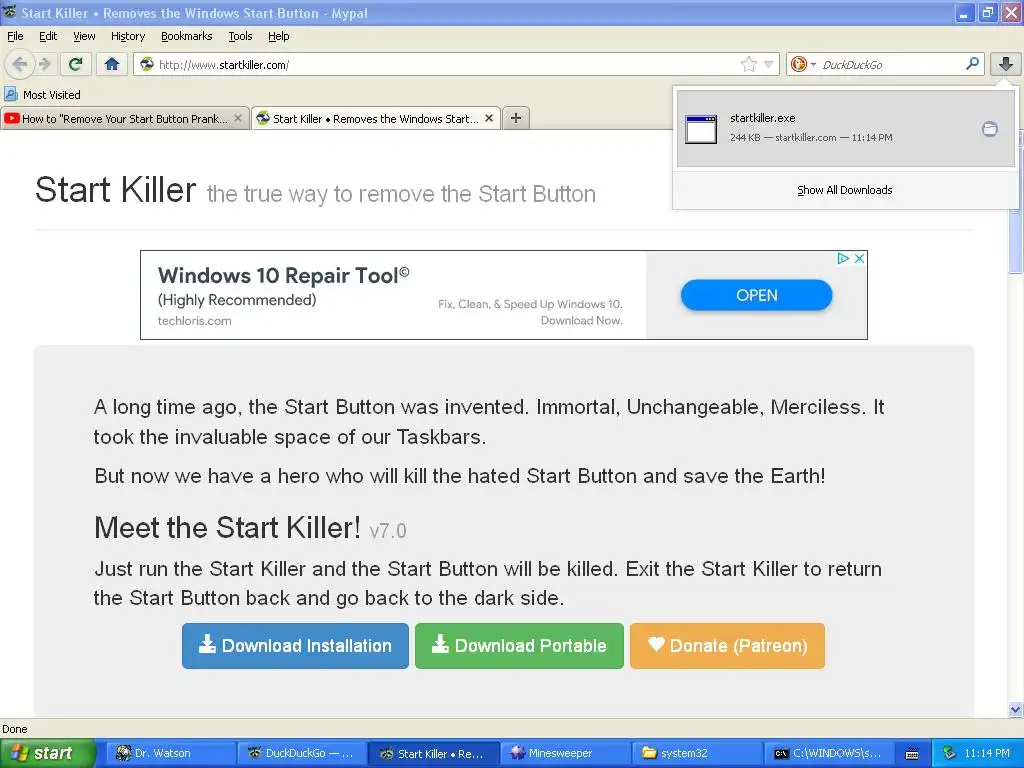Click Show All Downloads
The image size is (1024, 768).
tap(844, 190)
